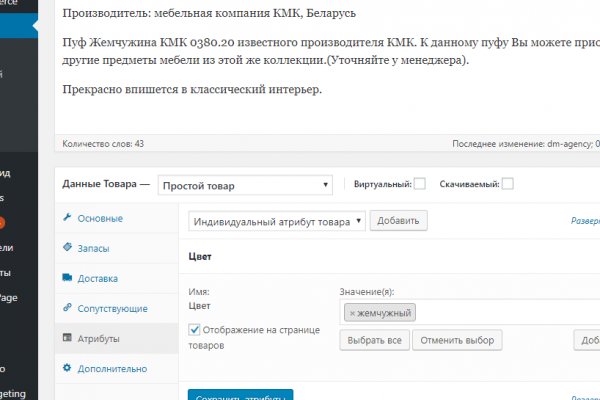Open the Запасы tab label
The width and height of the screenshot is (600, 400).
point(94,248)
